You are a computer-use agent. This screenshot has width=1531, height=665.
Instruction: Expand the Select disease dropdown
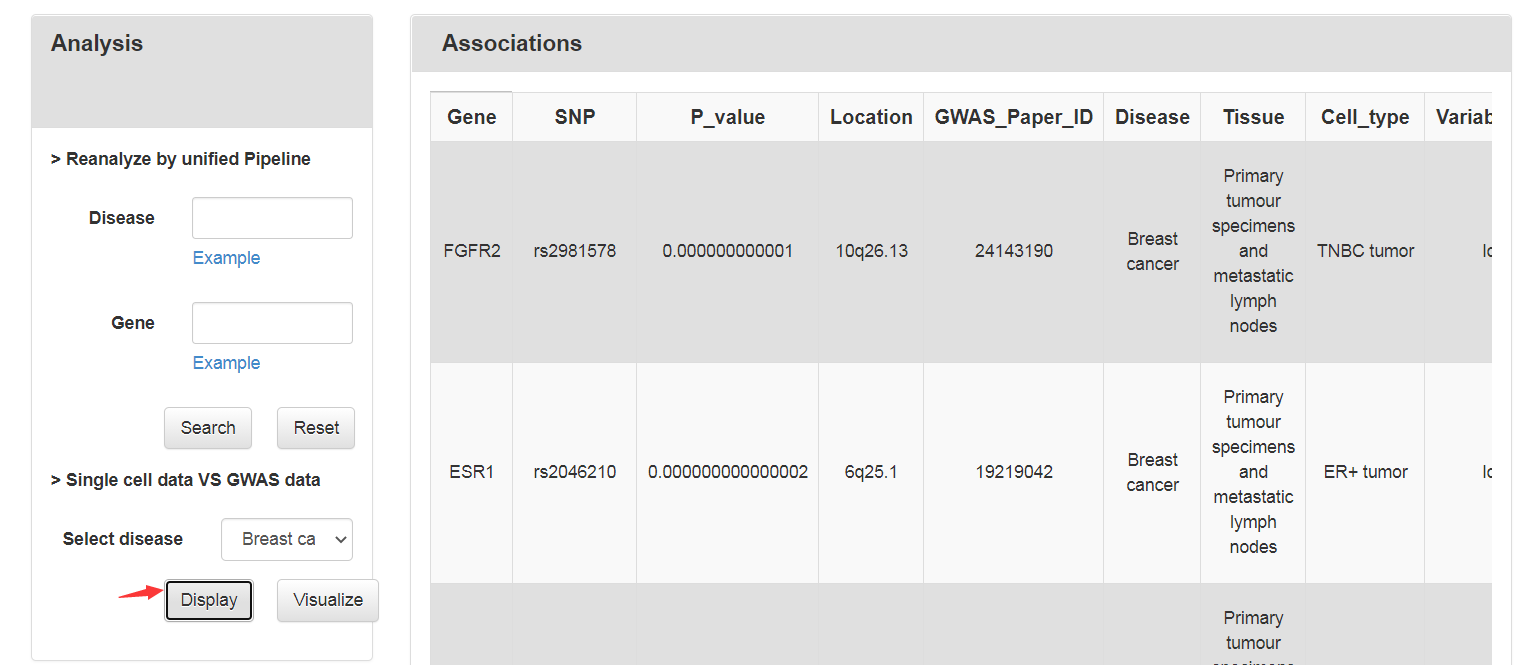tap(287, 539)
